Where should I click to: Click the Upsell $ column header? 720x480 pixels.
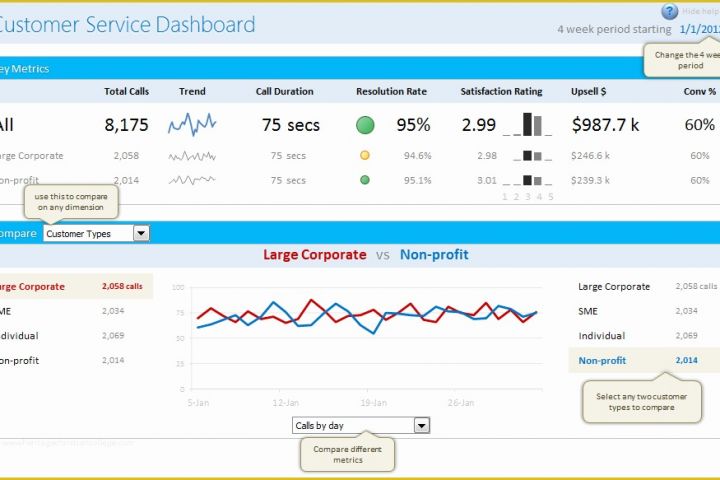click(x=588, y=91)
